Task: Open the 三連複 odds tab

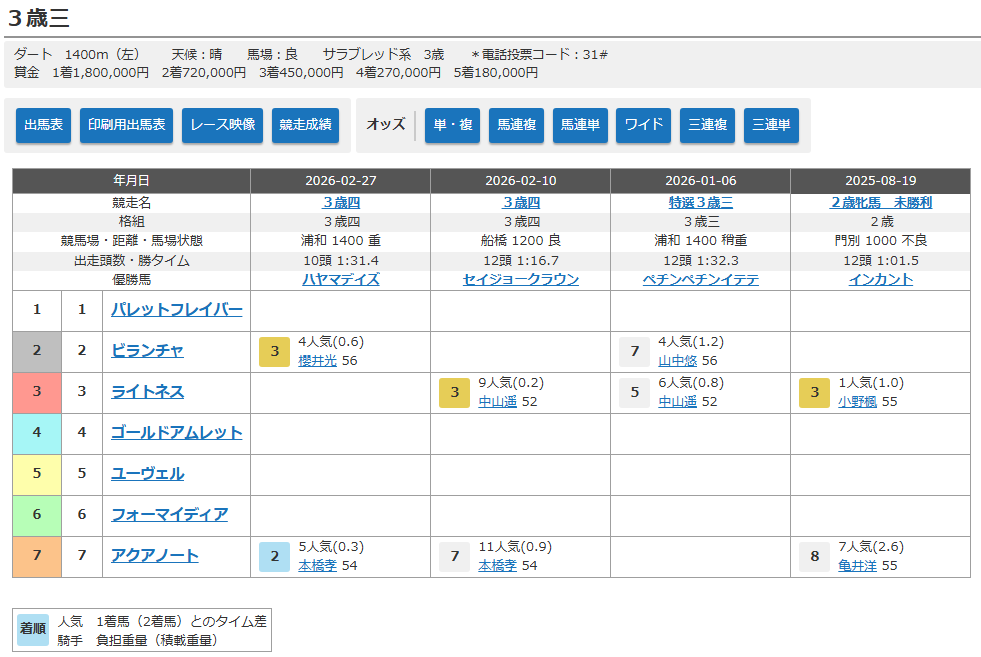Action: pos(707,125)
